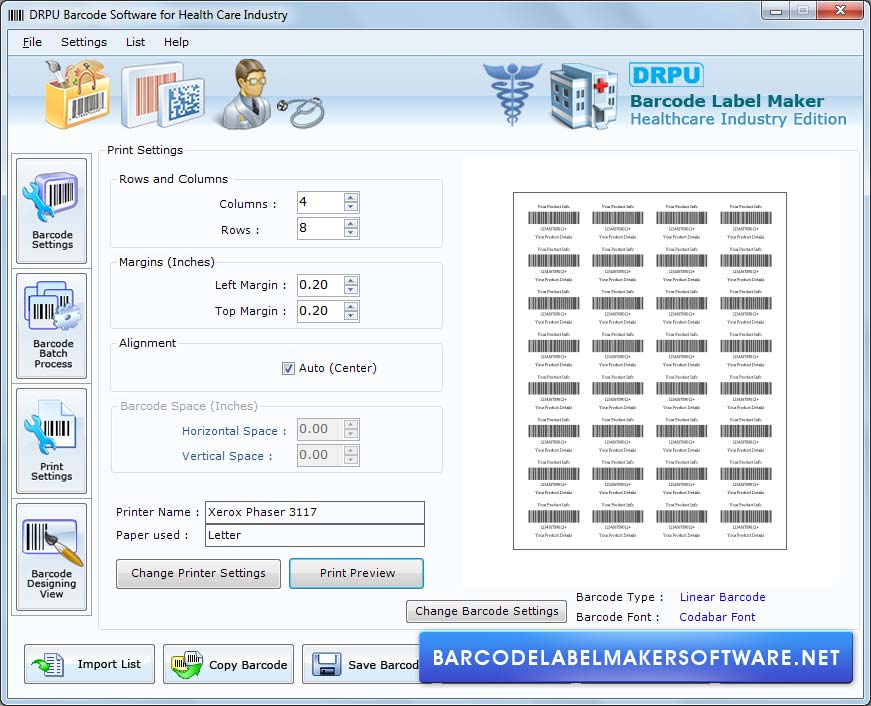Click the Import List button label
871x706 pixels.
coord(109,664)
